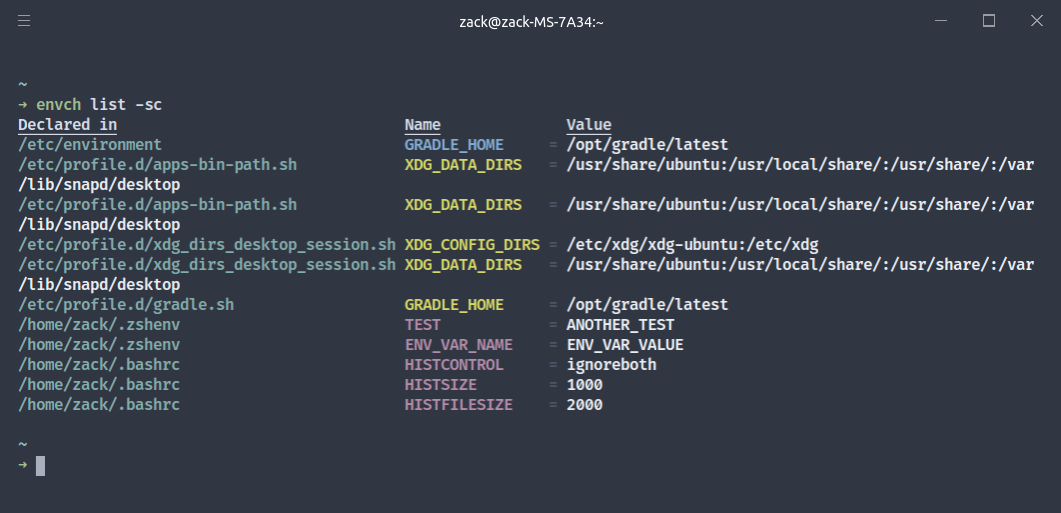1061x513 pixels.
Task: Click the window title zack@zack-MS-7A34:~
Action: point(531,22)
